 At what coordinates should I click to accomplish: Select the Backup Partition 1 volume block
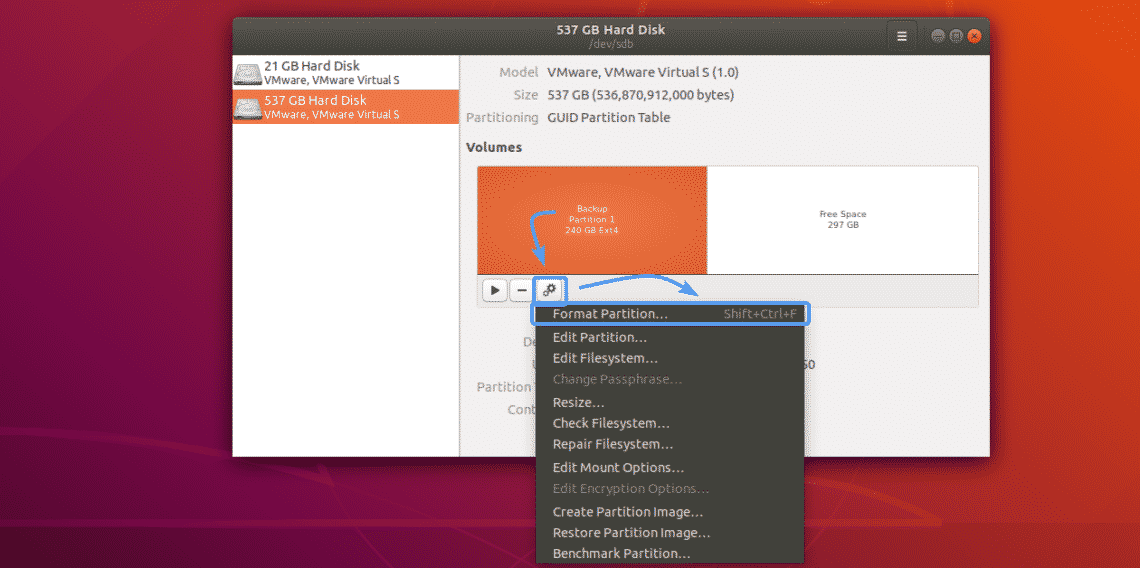click(592, 220)
